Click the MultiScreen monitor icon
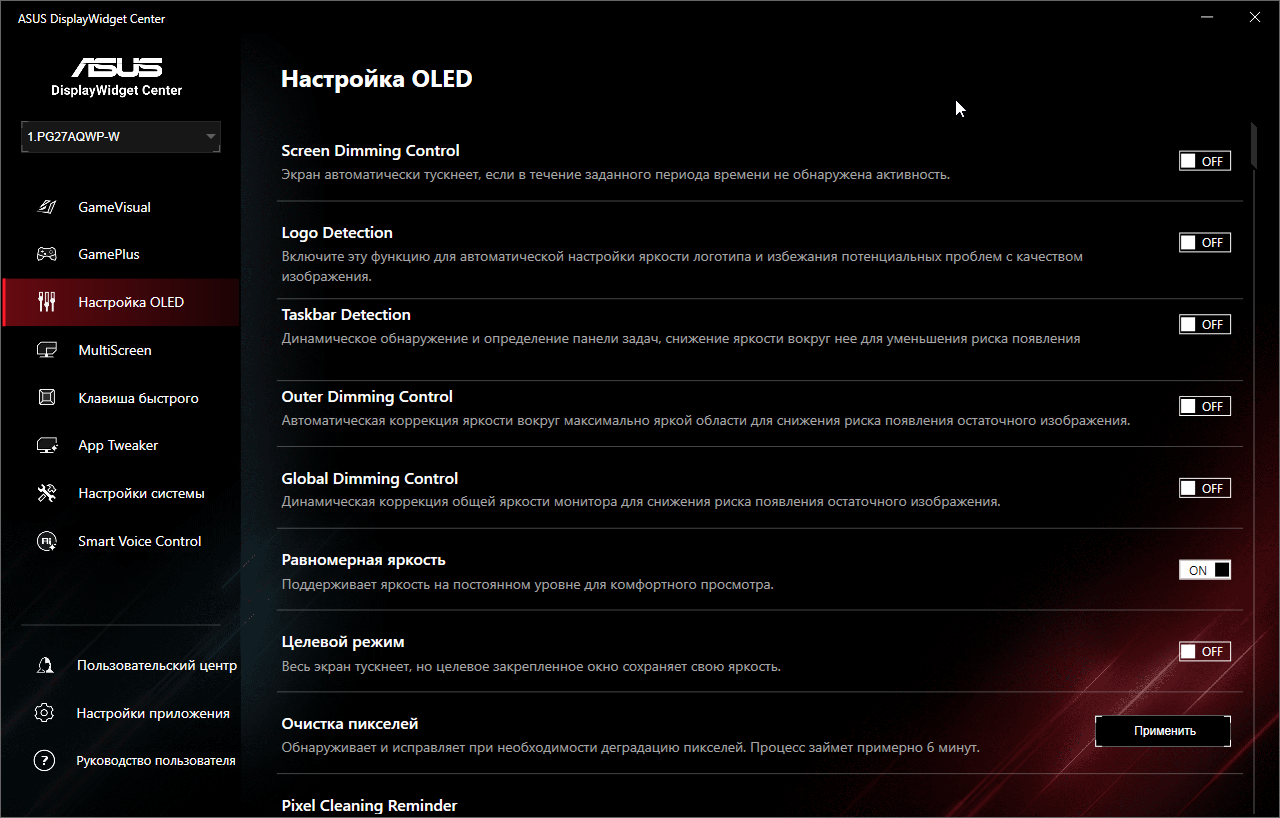This screenshot has height=818, width=1280. (46, 350)
